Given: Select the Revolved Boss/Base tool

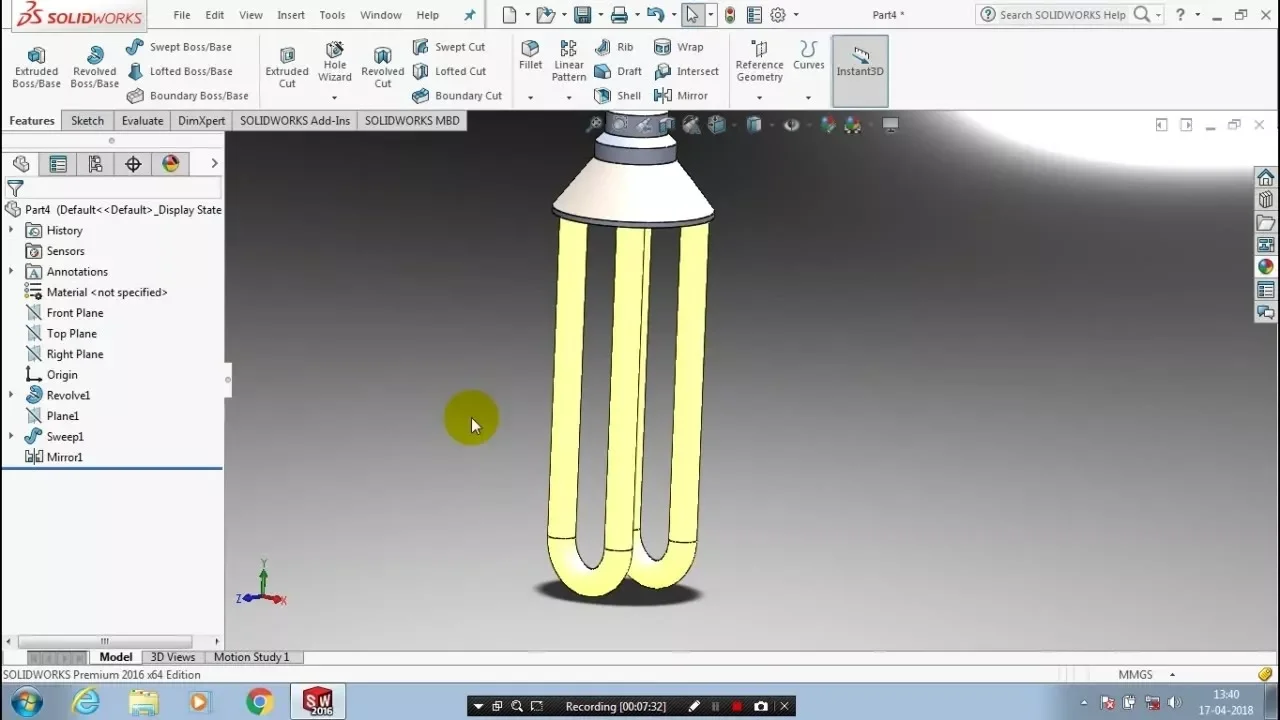Looking at the screenshot, I should (95, 68).
